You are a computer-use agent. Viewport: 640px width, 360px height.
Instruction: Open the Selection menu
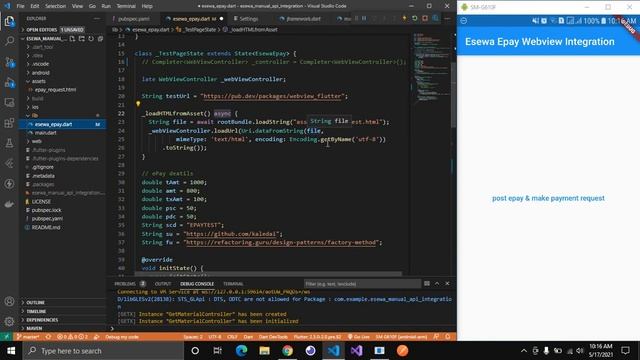[55, 6]
